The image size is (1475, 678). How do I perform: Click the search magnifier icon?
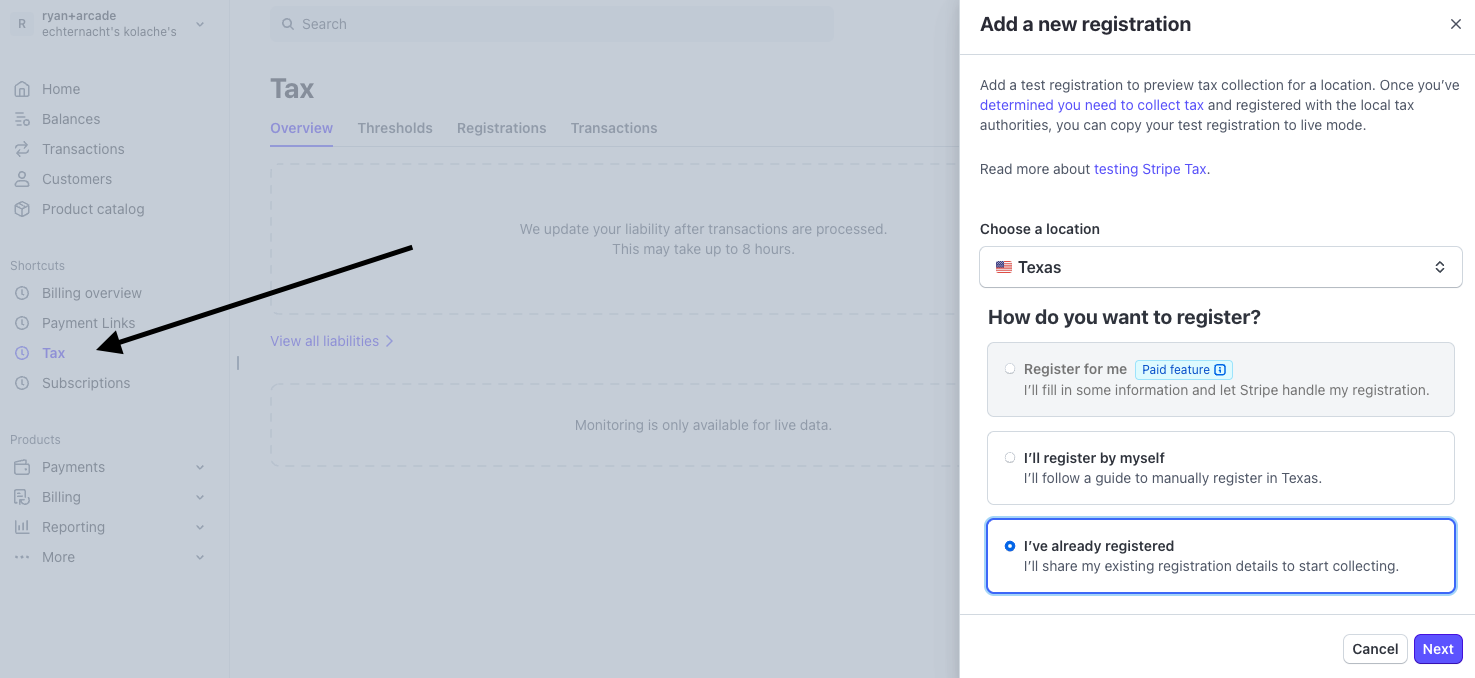point(288,24)
